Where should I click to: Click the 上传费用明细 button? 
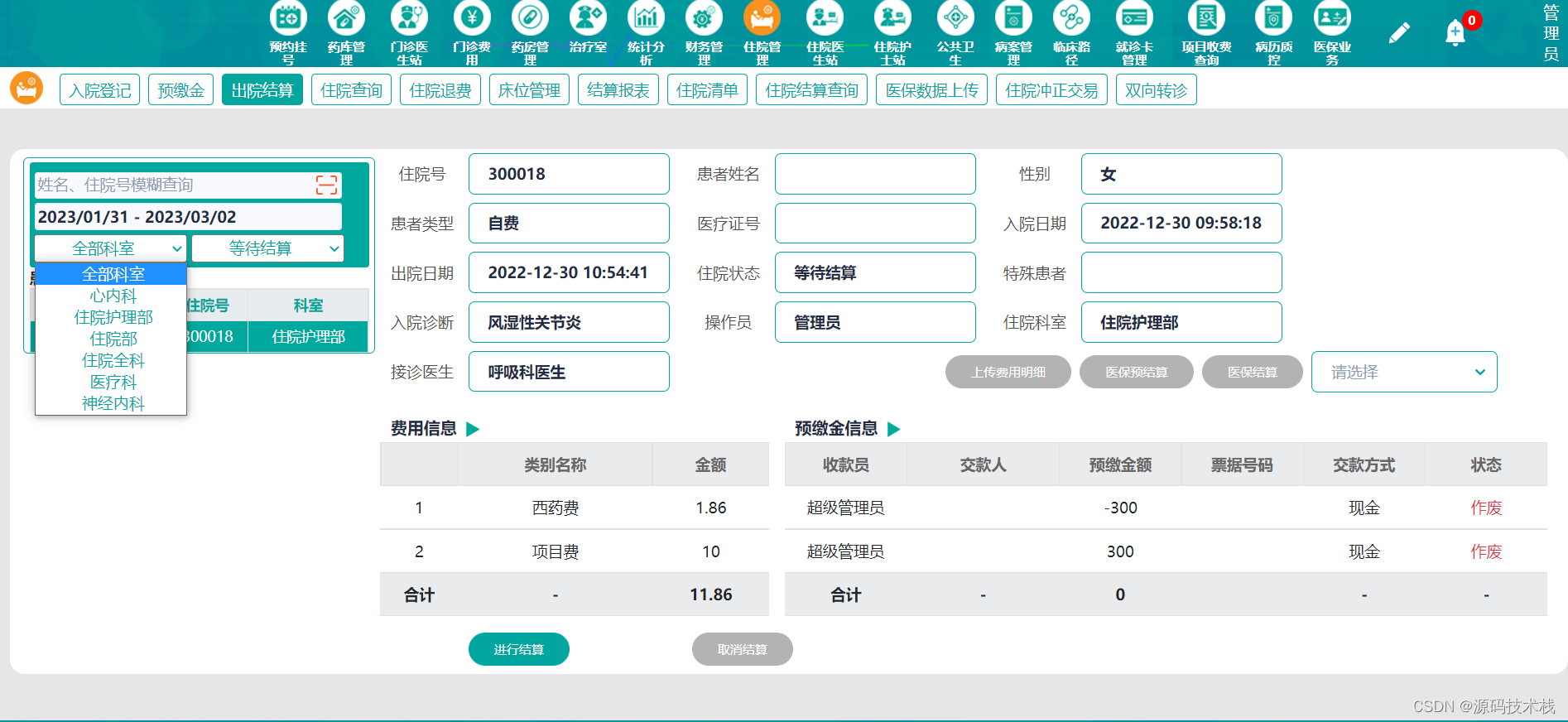pos(1008,372)
